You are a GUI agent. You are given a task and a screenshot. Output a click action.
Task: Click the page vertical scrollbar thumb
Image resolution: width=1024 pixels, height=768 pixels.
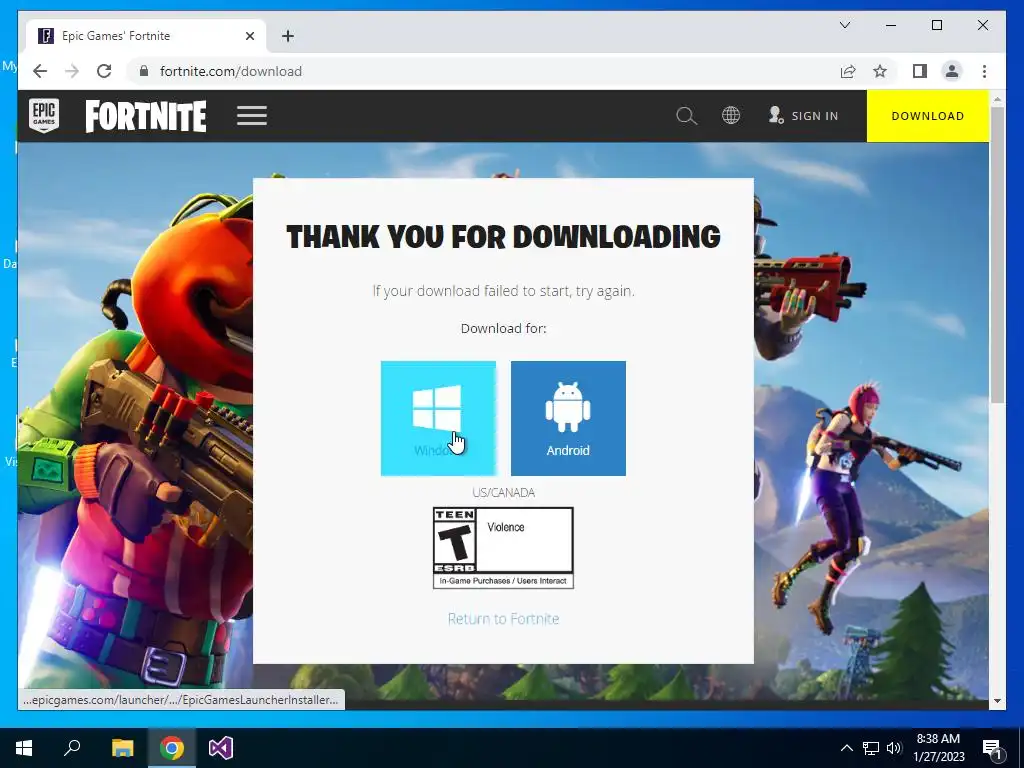(x=997, y=255)
